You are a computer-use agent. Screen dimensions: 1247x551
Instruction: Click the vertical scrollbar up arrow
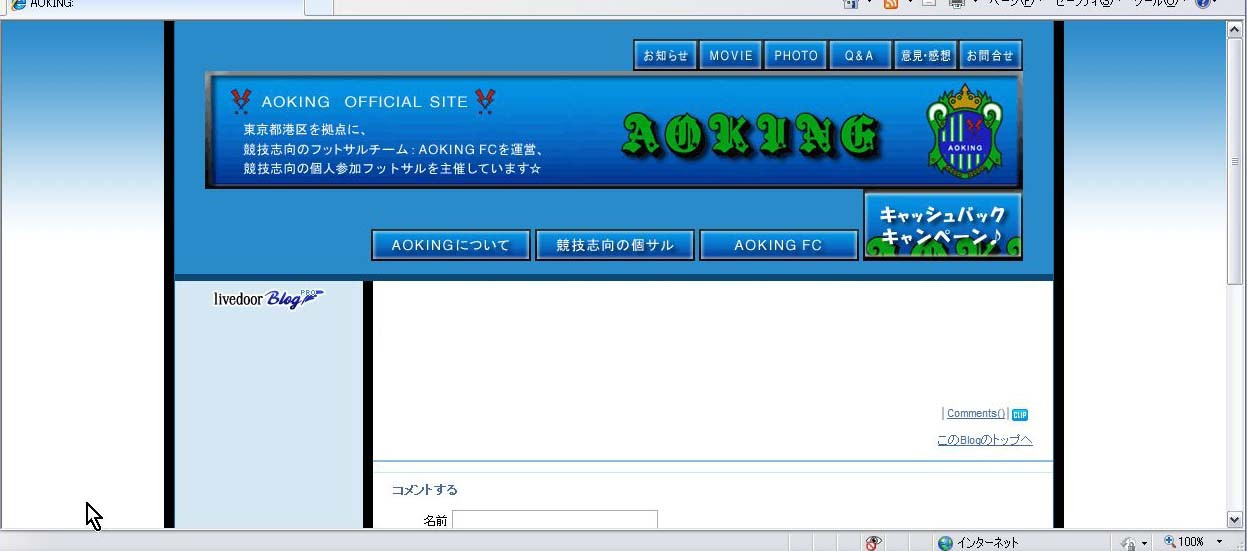[x=1235, y=29]
